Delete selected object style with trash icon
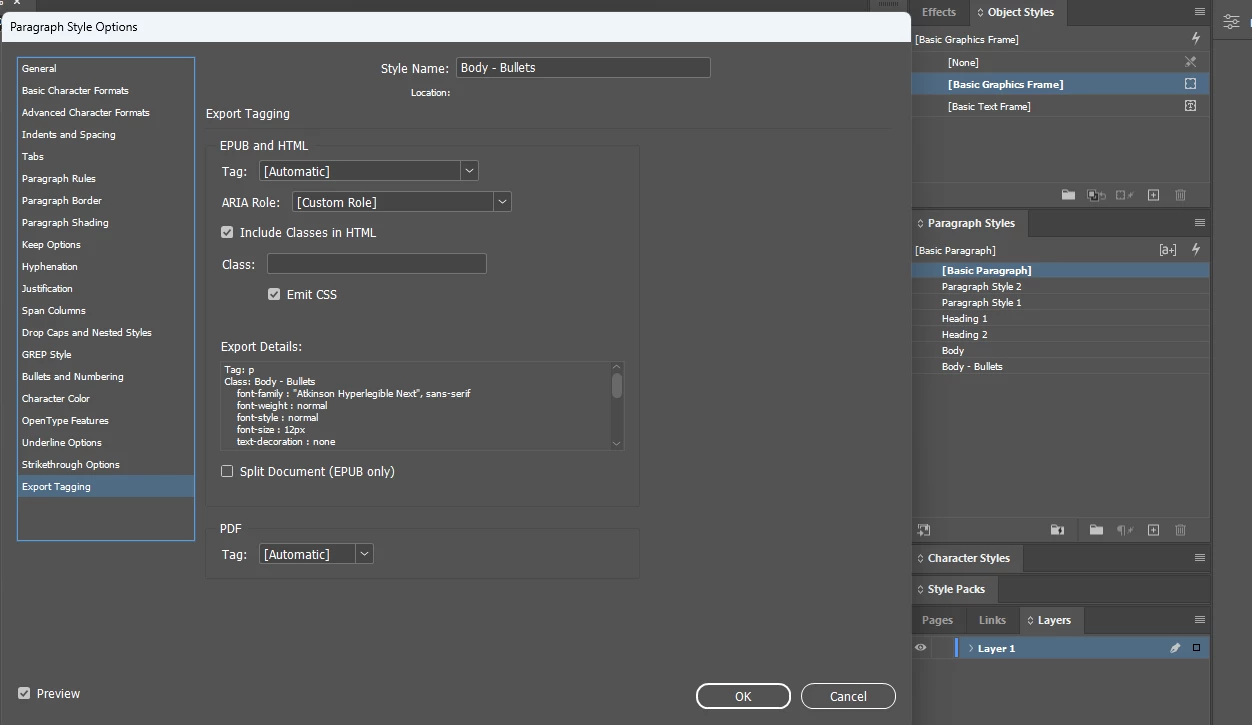 pyautogui.click(x=1180, y=195)
